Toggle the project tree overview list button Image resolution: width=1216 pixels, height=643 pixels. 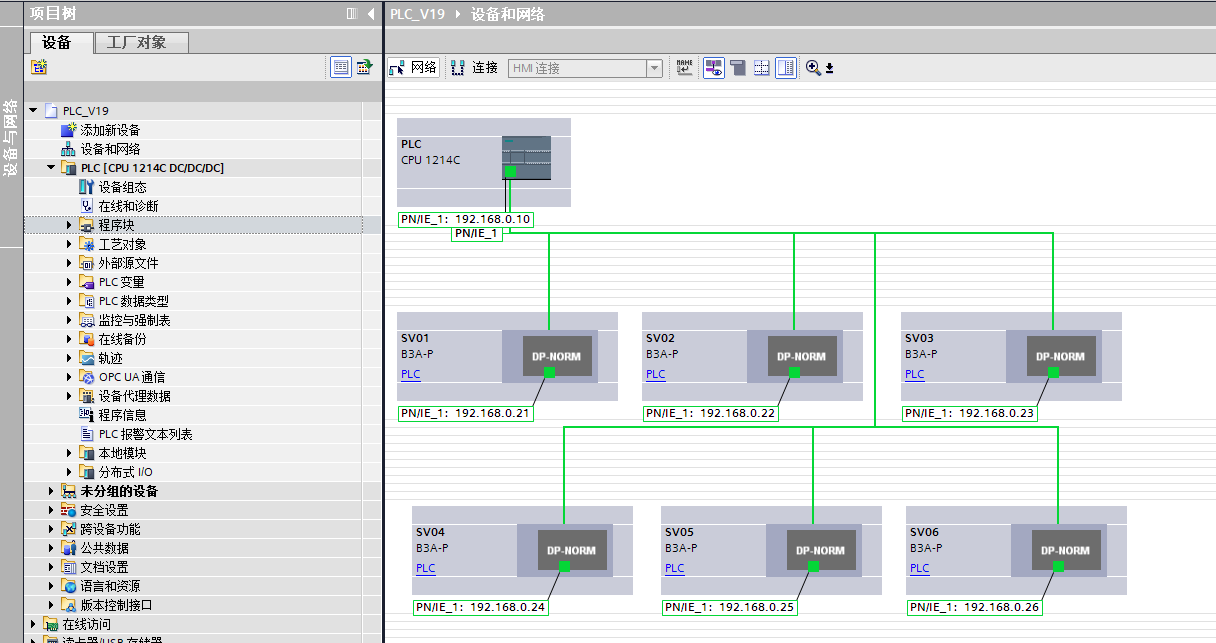tap(341, 67)
